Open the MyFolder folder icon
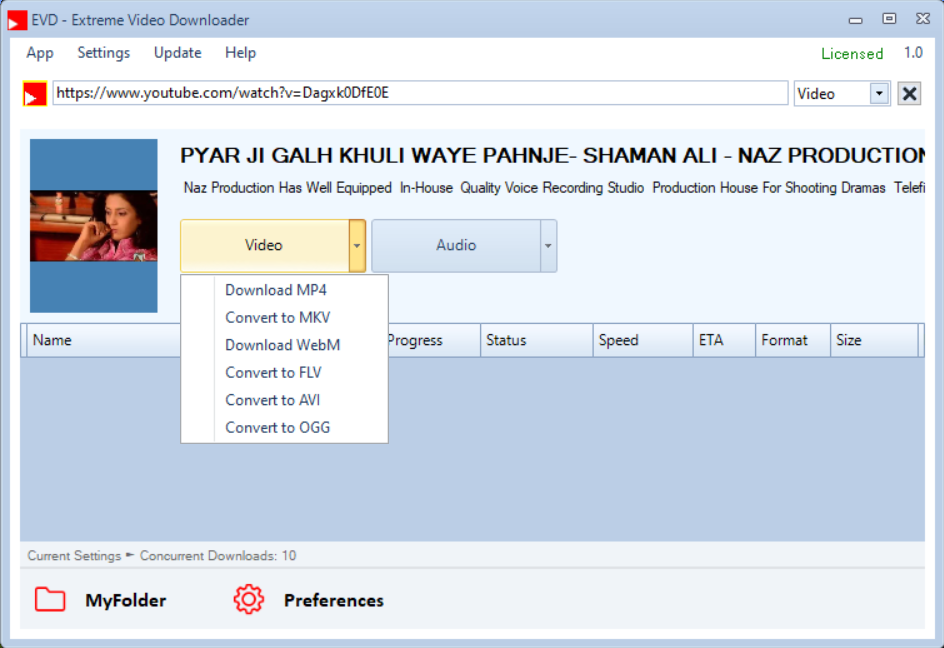Screen dimensions: 944x648 (50, 599)
